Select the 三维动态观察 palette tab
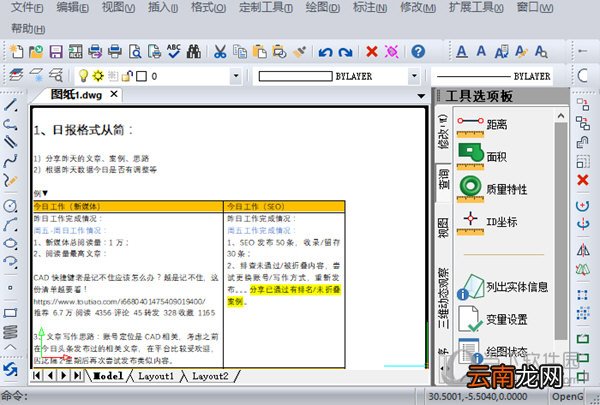 tap(443, 298)
